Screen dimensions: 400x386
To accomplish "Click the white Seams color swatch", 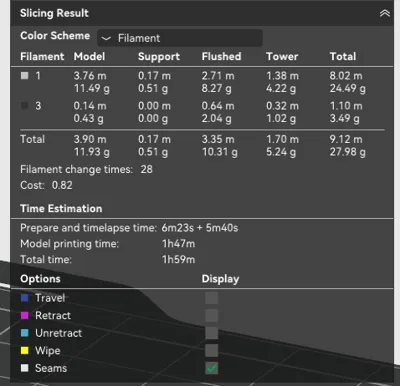I will (24, 368).
